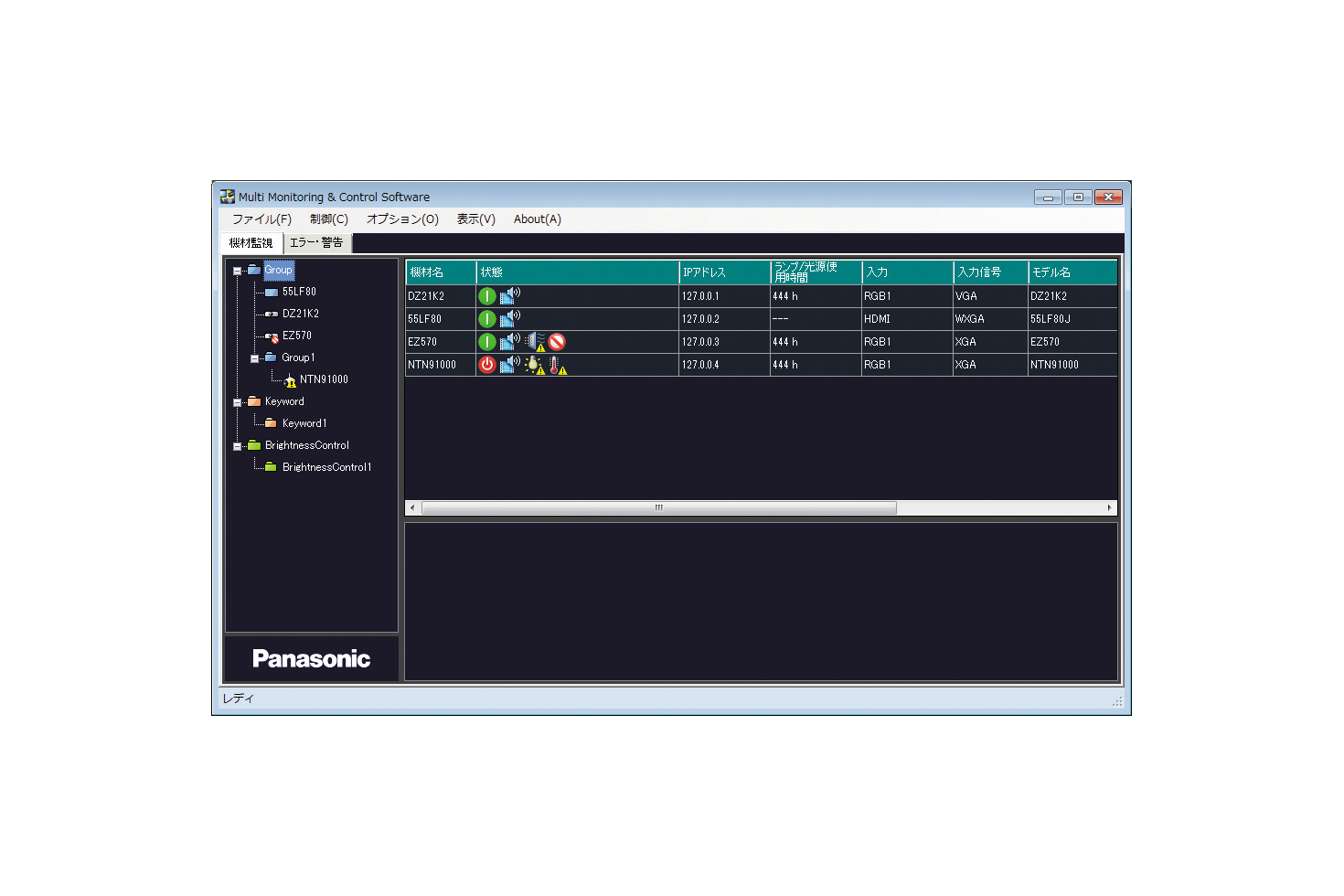Sort by 機材名 column header
Viewport: 1344px width, 896px height.
coord(441,272)
